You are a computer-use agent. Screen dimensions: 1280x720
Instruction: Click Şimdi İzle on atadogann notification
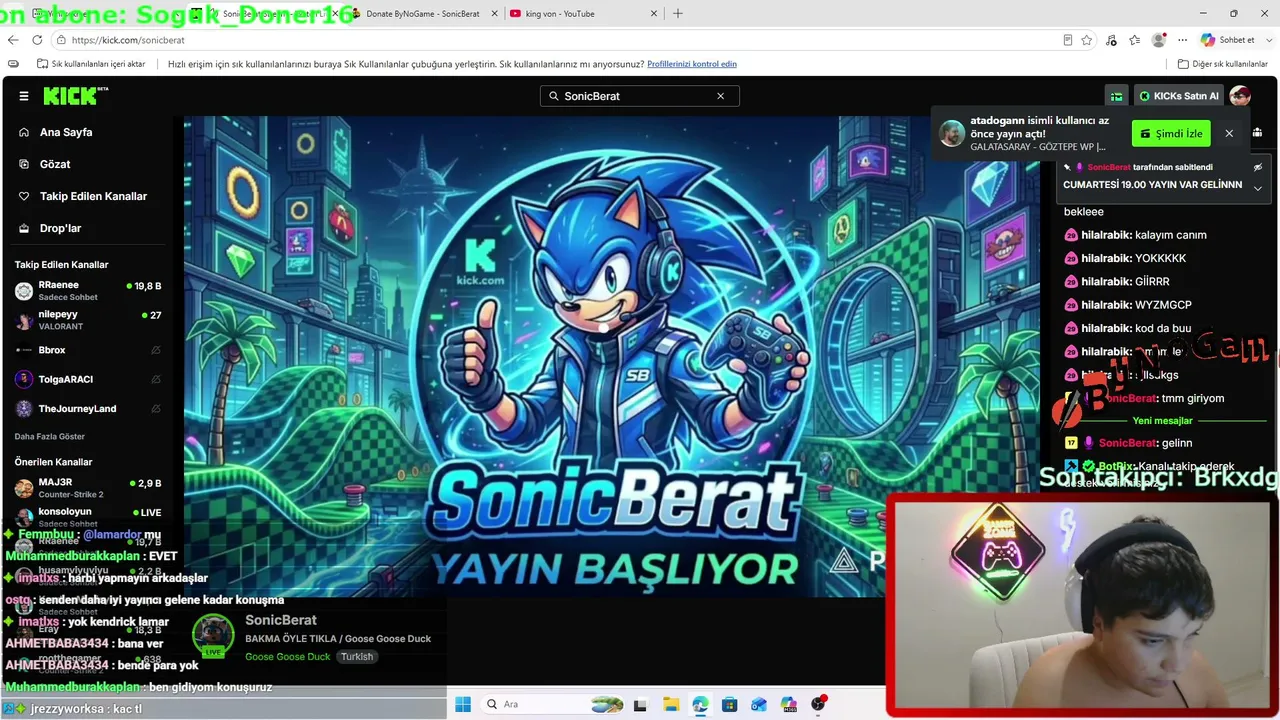tap(1171, 133)
